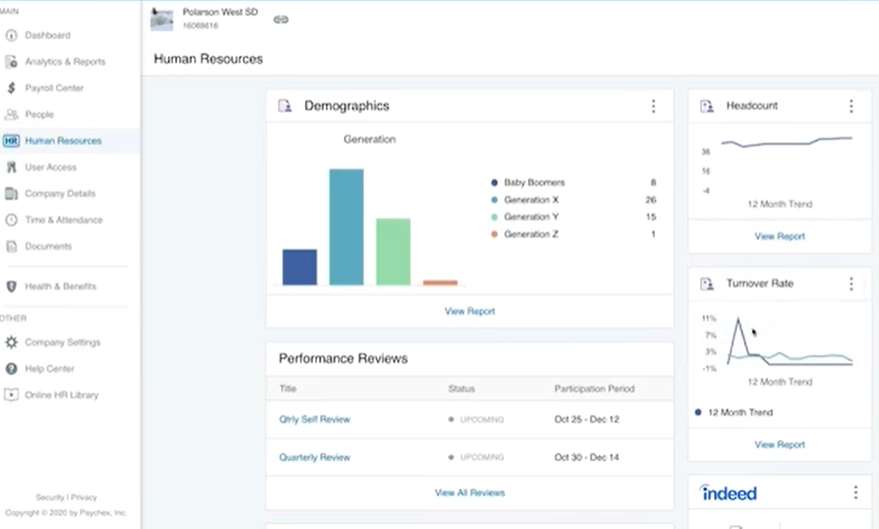Click the Headcount trend line chart

787,142
